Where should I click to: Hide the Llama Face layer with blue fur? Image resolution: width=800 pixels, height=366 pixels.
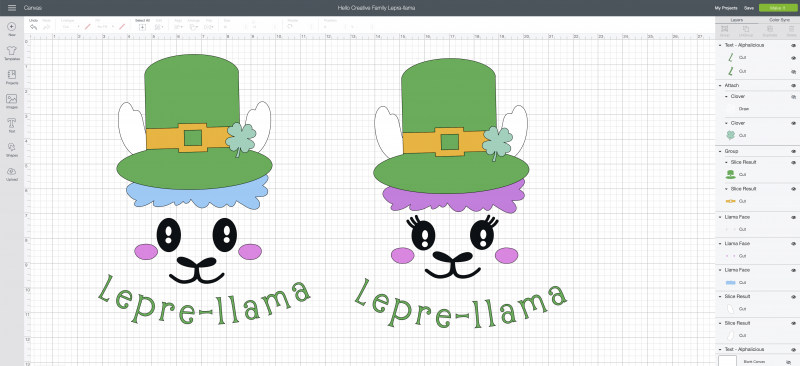tap(793, 270)
